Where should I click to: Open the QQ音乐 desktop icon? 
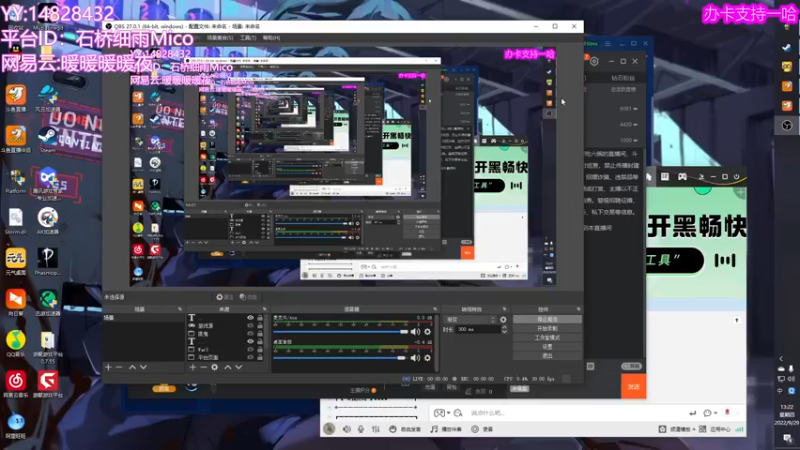pyautogui.click(x=16, y=343)
